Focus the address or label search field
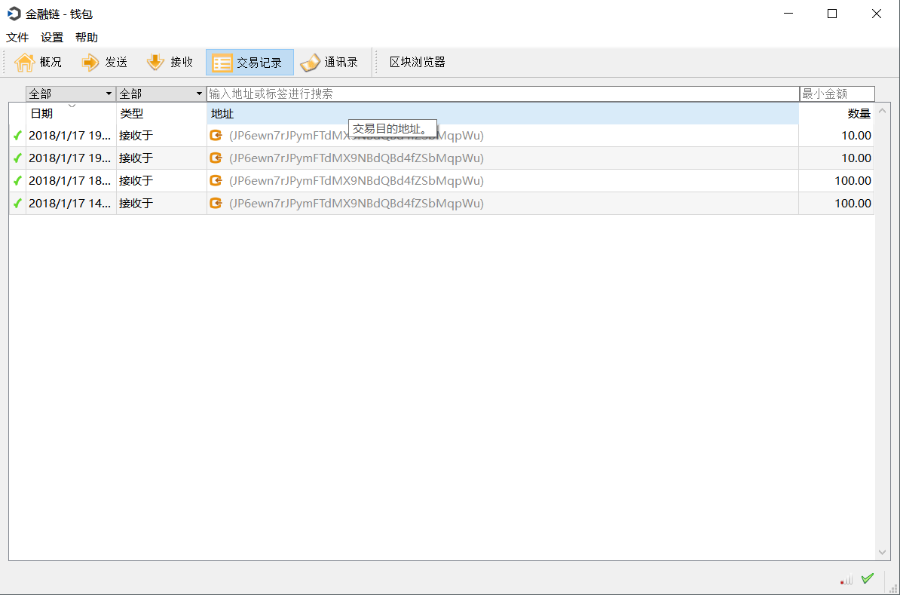This screenshot has width=900, height=595. point(503,94)
